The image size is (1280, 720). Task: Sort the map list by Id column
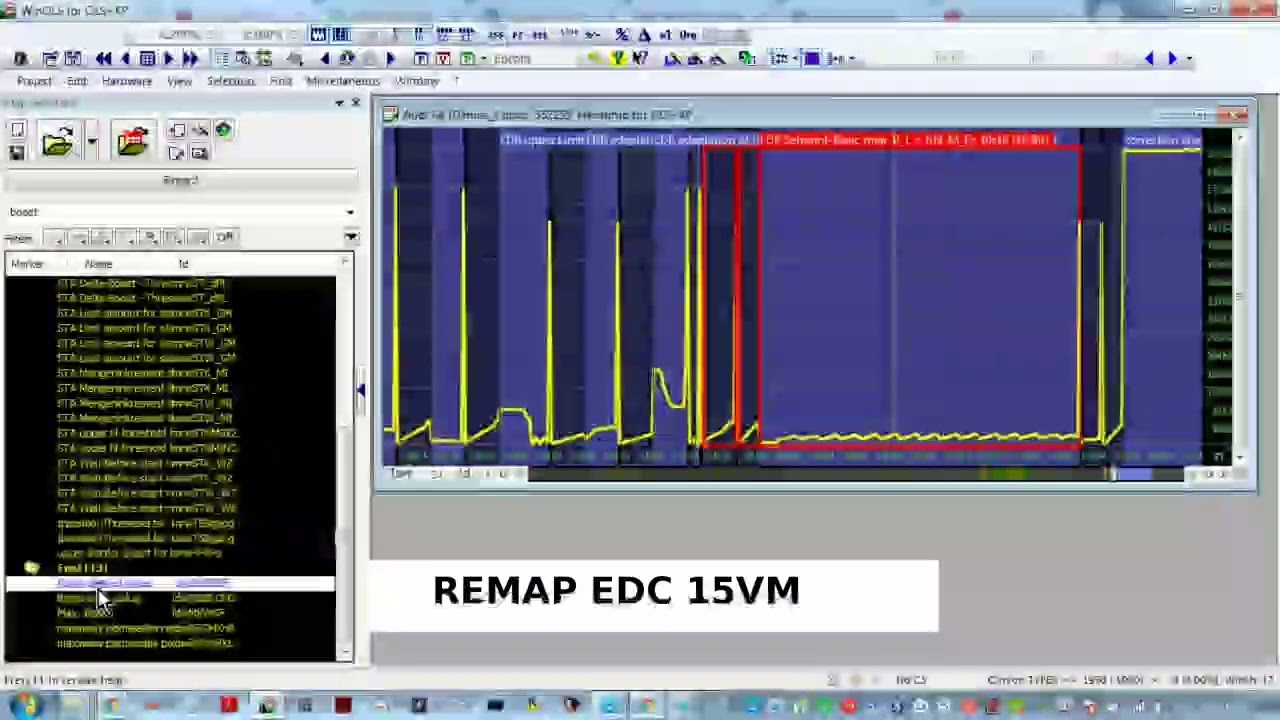pos(183,264)
